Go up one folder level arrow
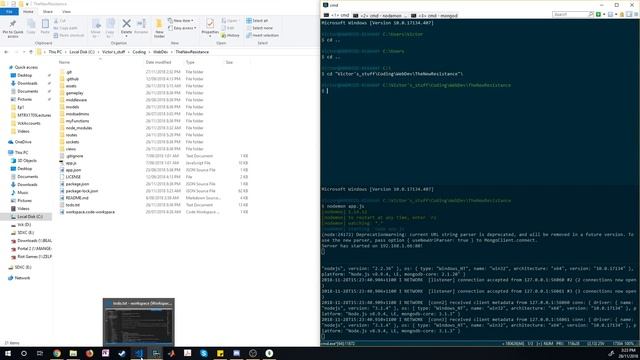 tap(31, 52)
